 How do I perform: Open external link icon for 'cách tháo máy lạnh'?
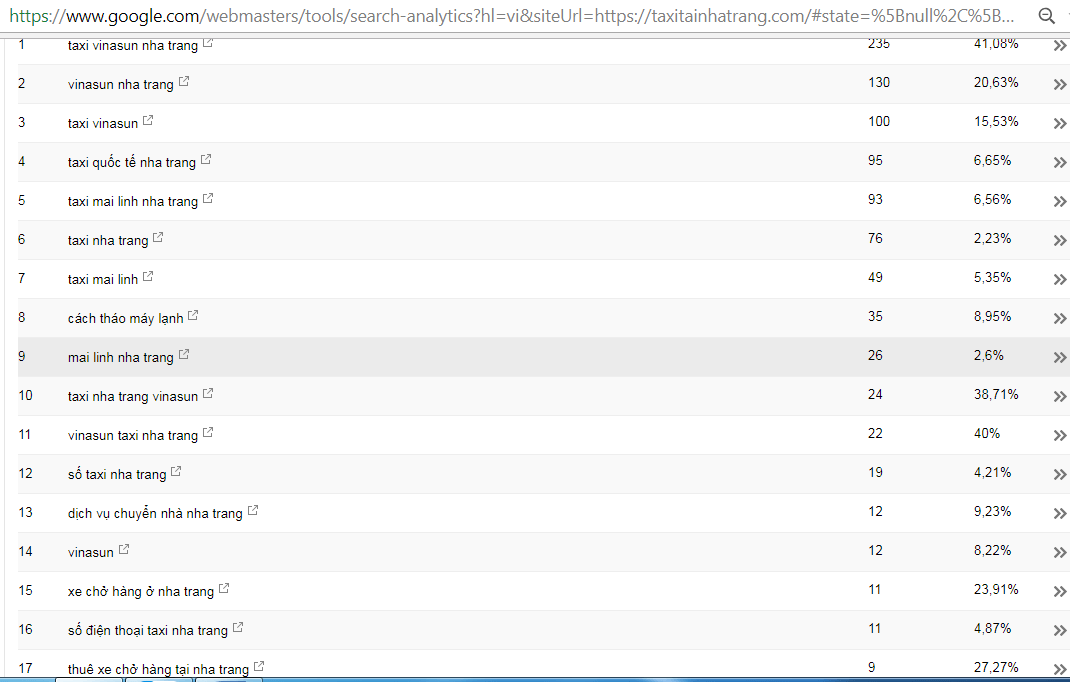point(193,315)
